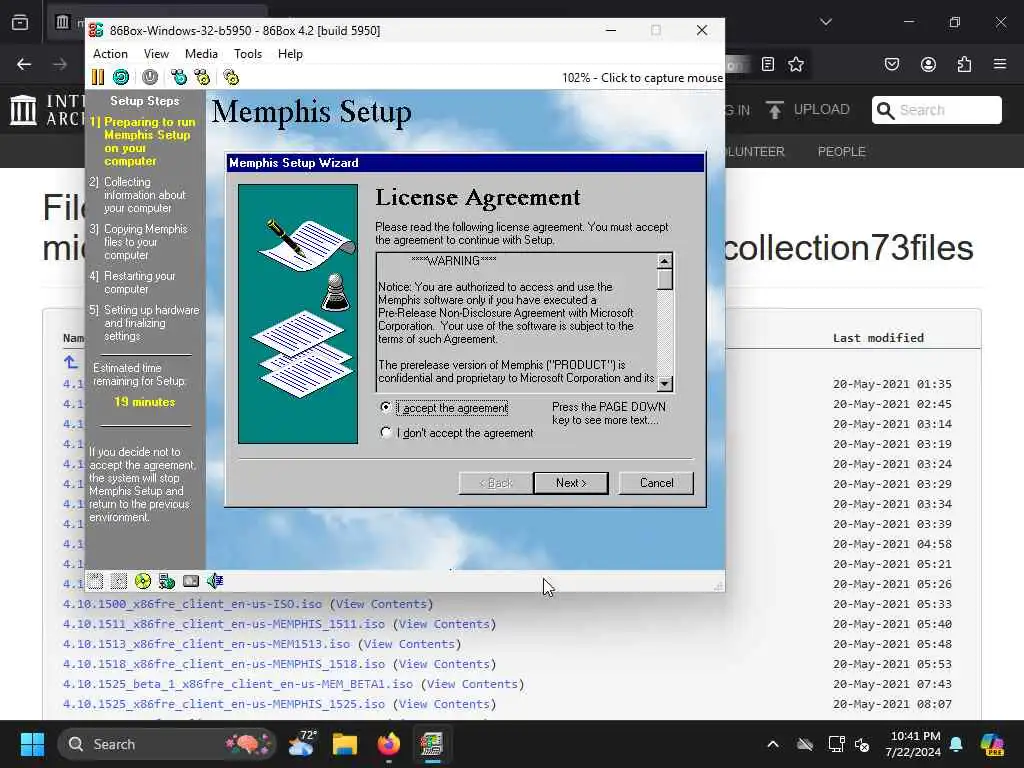Go back using browser back arrow
This screenshot has height=768, width=1024.
[24, 64]
